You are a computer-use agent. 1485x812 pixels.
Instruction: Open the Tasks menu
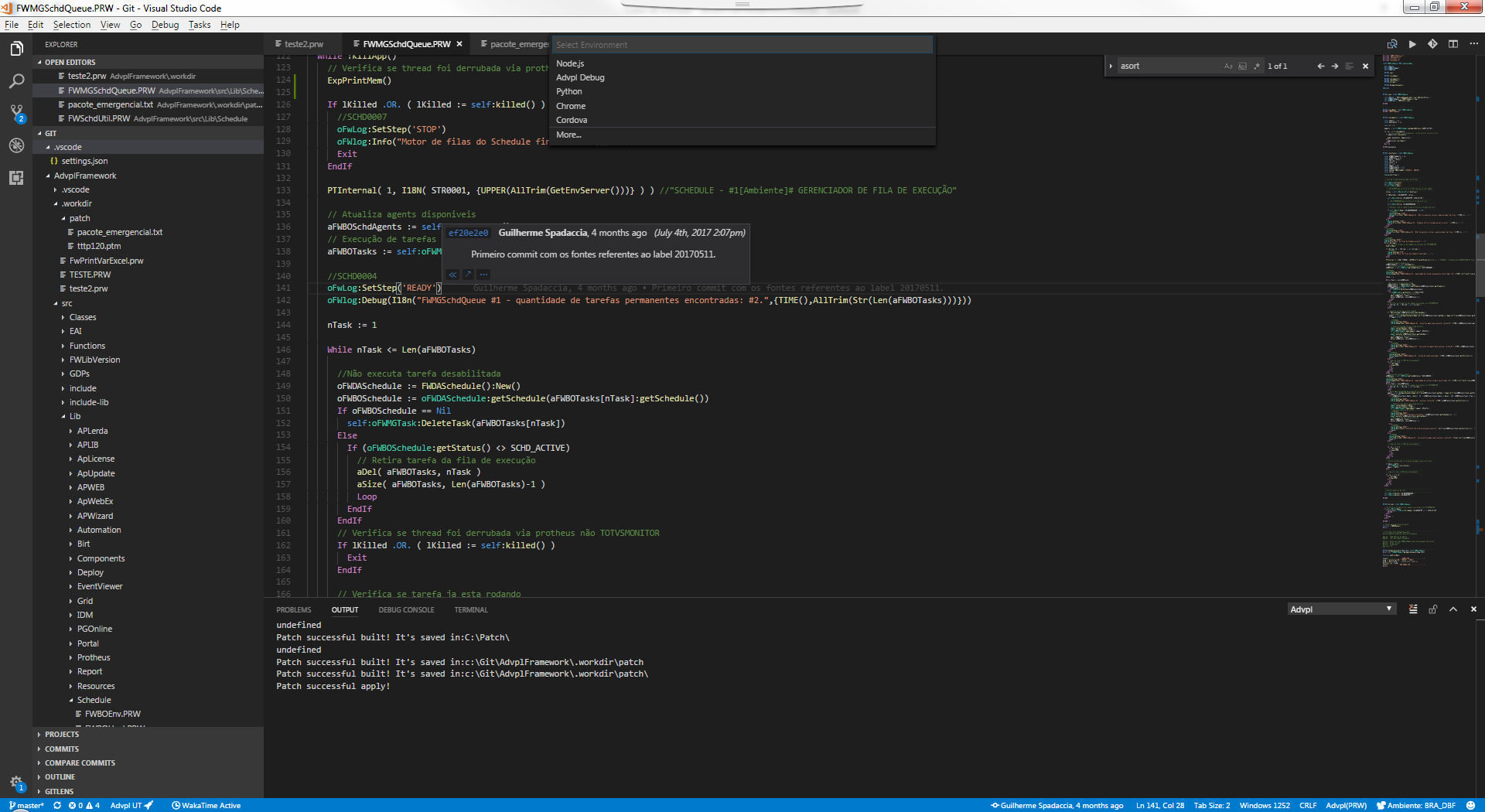coord(200,25)
